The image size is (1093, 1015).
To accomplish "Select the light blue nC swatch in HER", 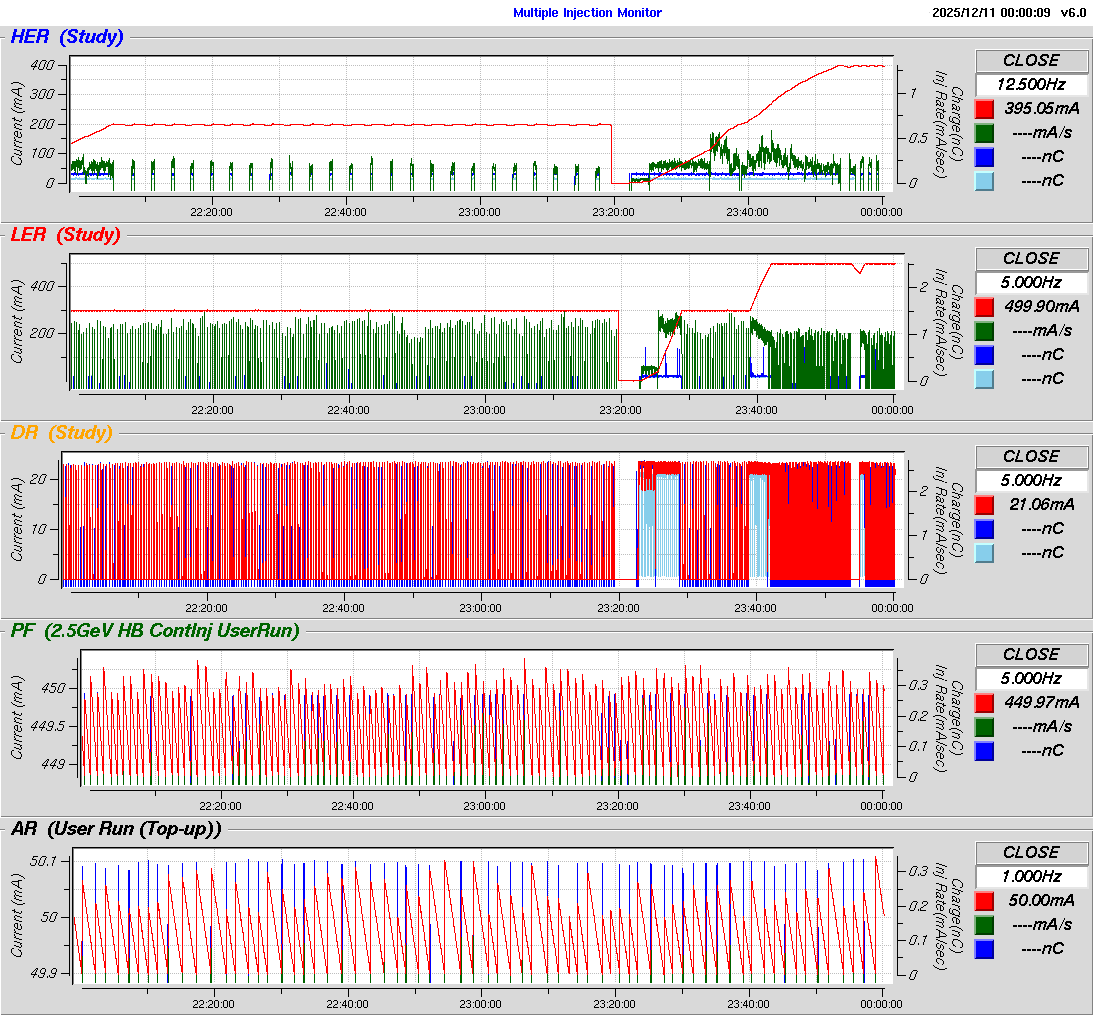I will [984, 181].
